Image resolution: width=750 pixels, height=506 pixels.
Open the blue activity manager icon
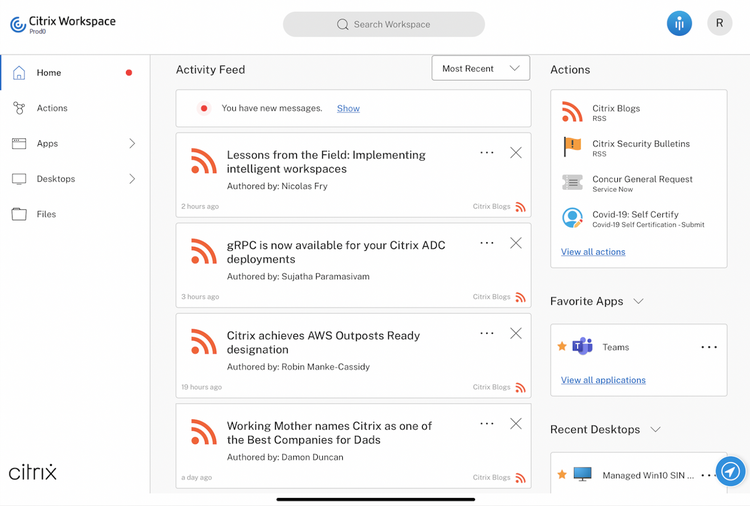click(679, 23)
